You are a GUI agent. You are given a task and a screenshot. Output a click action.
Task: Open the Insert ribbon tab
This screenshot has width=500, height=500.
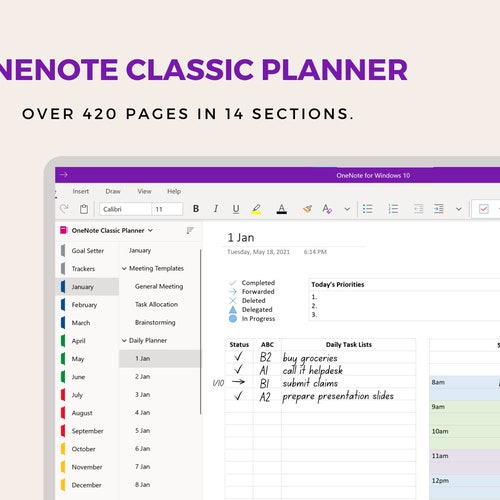(x=81, y=191)
